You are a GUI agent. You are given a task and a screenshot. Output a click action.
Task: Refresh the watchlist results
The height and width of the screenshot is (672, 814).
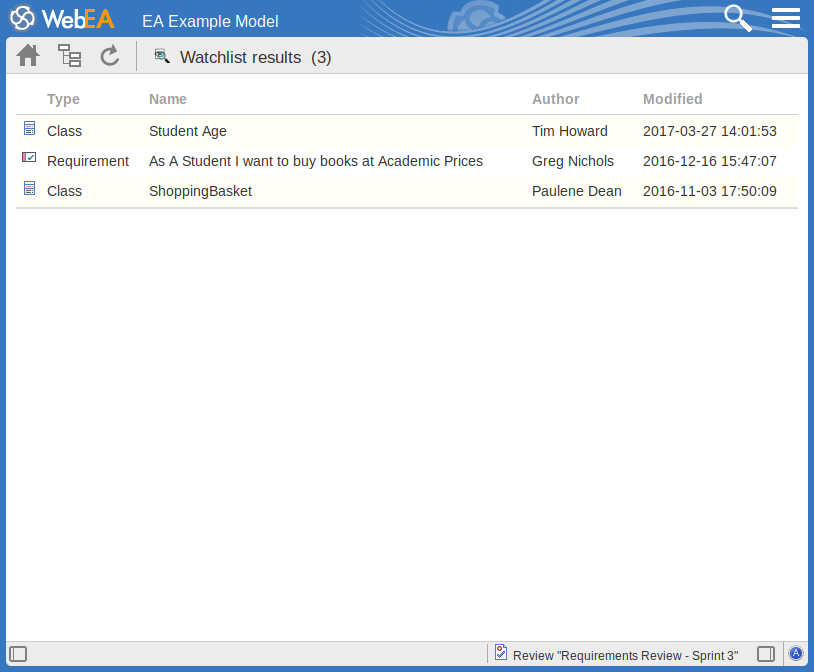tap(110, 56)
